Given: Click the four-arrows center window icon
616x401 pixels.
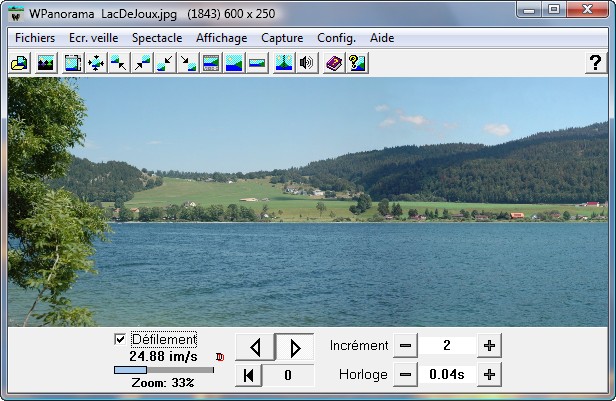Looking at the screenshot, I should pos(96,63).
